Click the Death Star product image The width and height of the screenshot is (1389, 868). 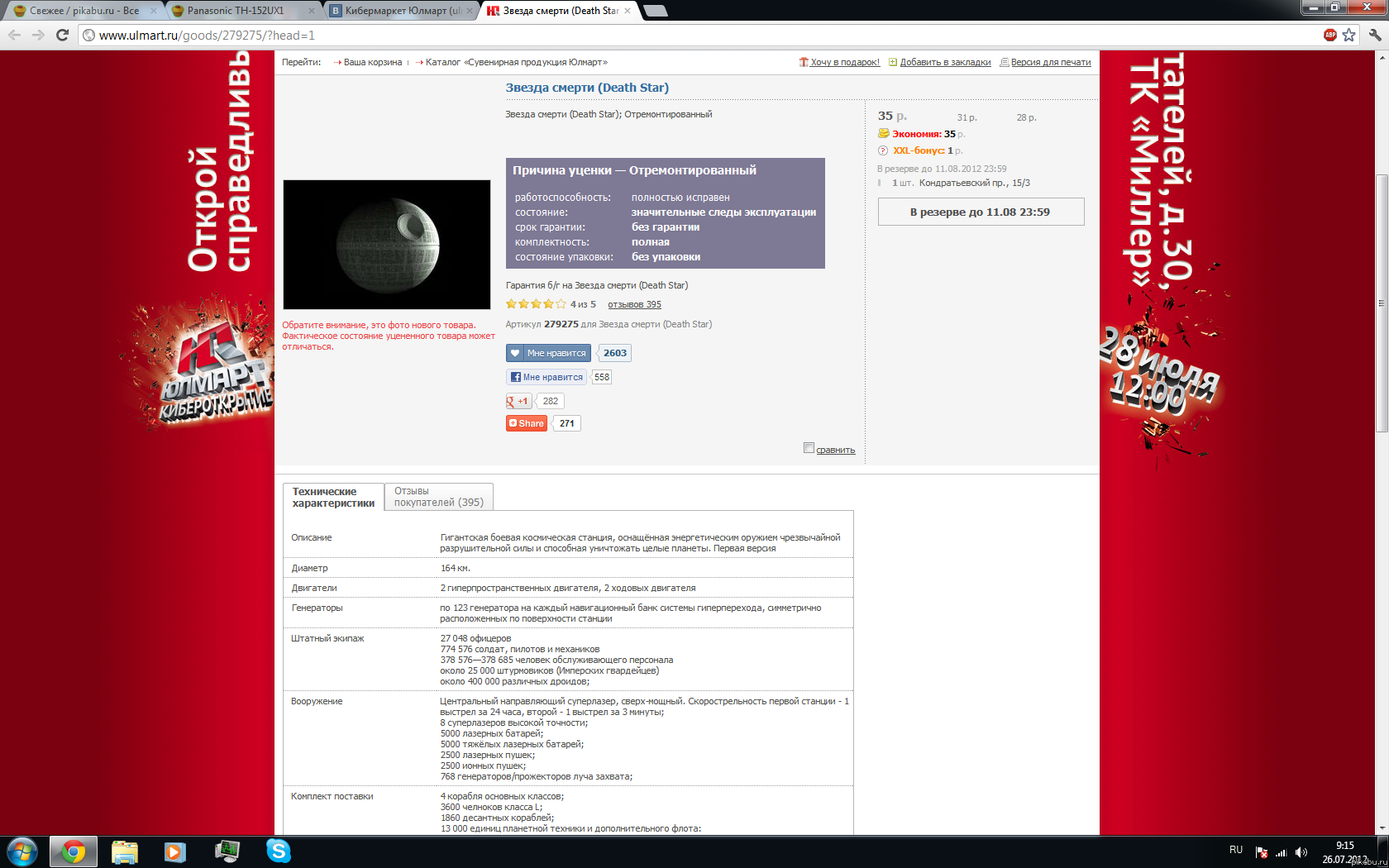387,245
